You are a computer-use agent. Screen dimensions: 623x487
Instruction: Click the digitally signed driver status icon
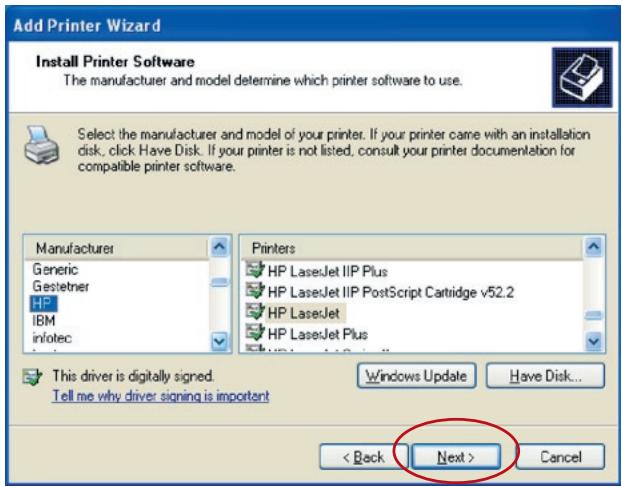coord(32,377)
